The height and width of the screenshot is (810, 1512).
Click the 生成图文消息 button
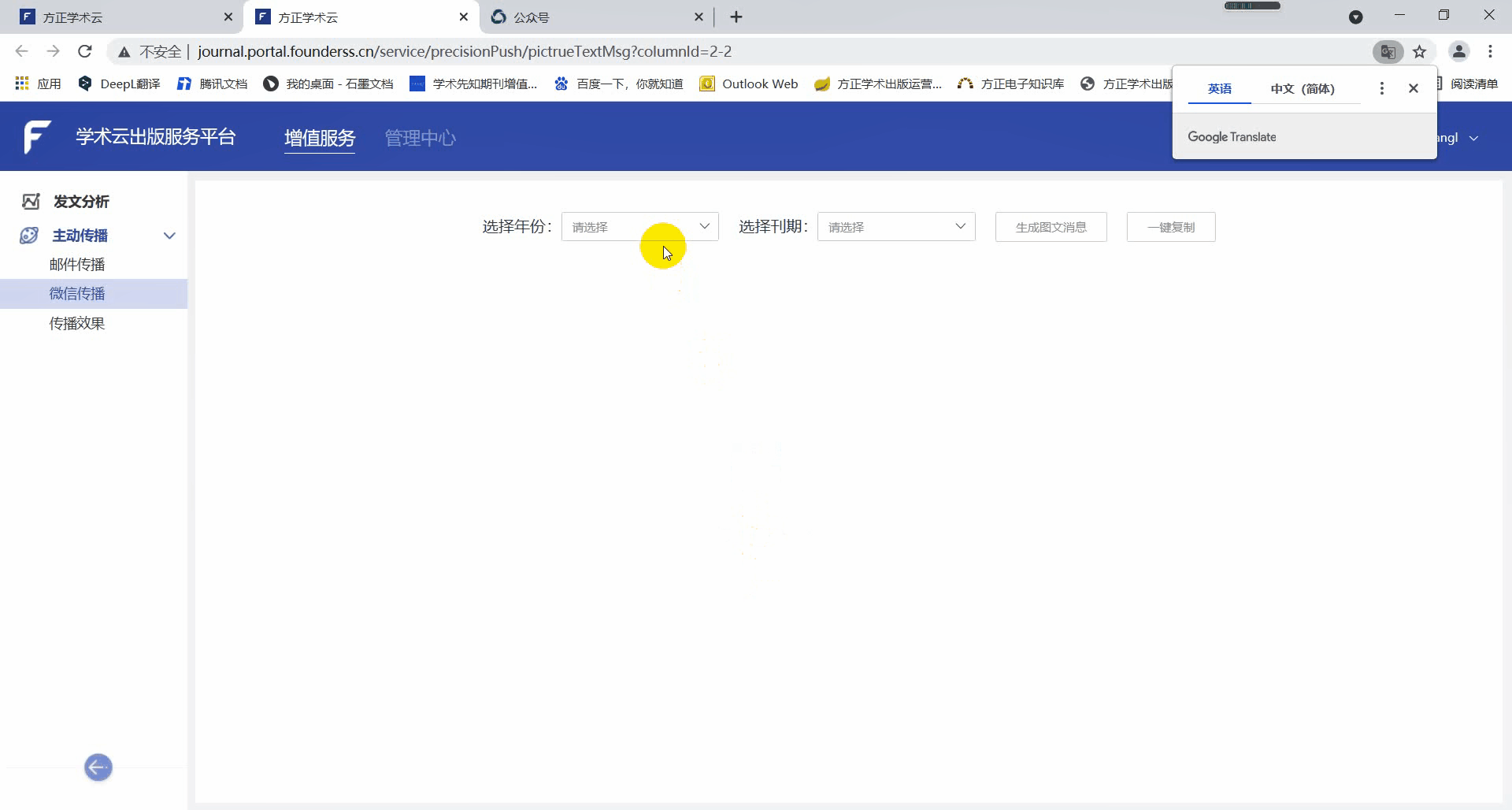click(x=1051, y=226)
